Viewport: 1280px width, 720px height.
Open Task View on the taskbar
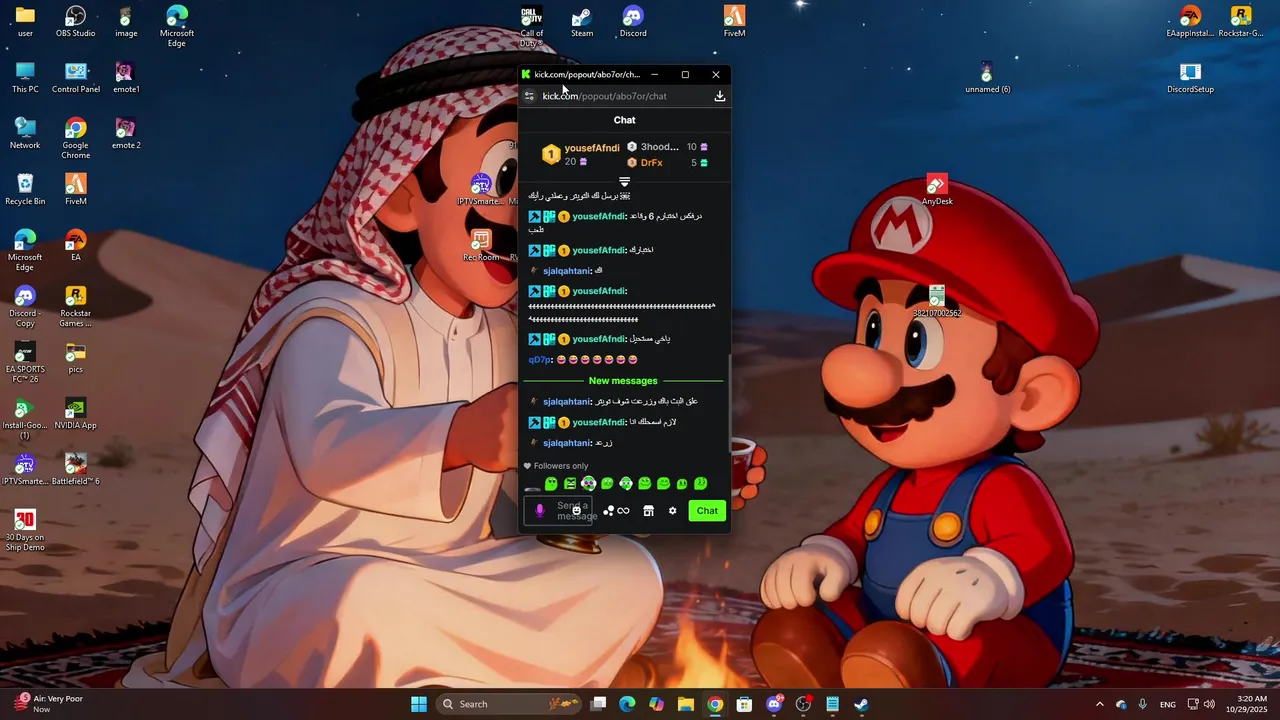[598, 704]
